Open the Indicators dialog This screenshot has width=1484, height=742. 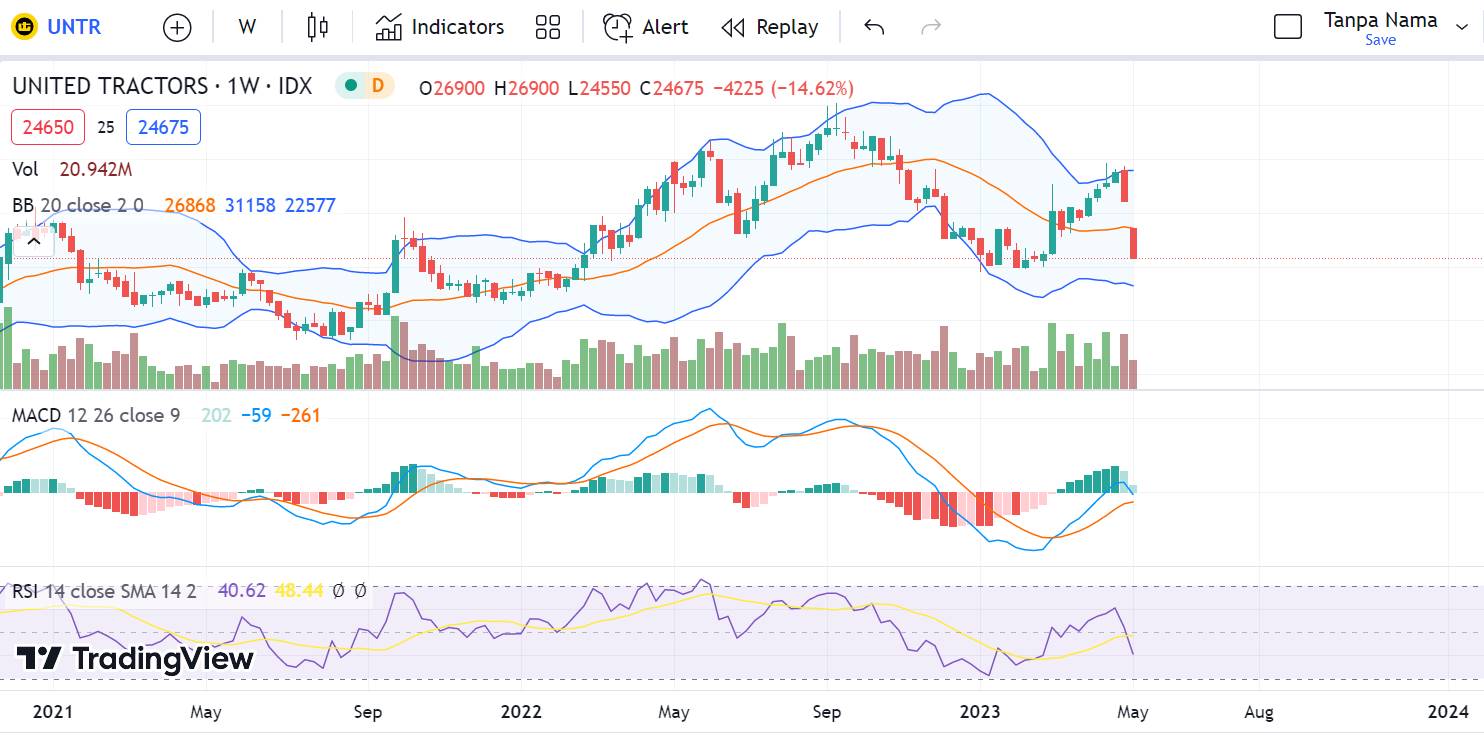tap(440, 27)
